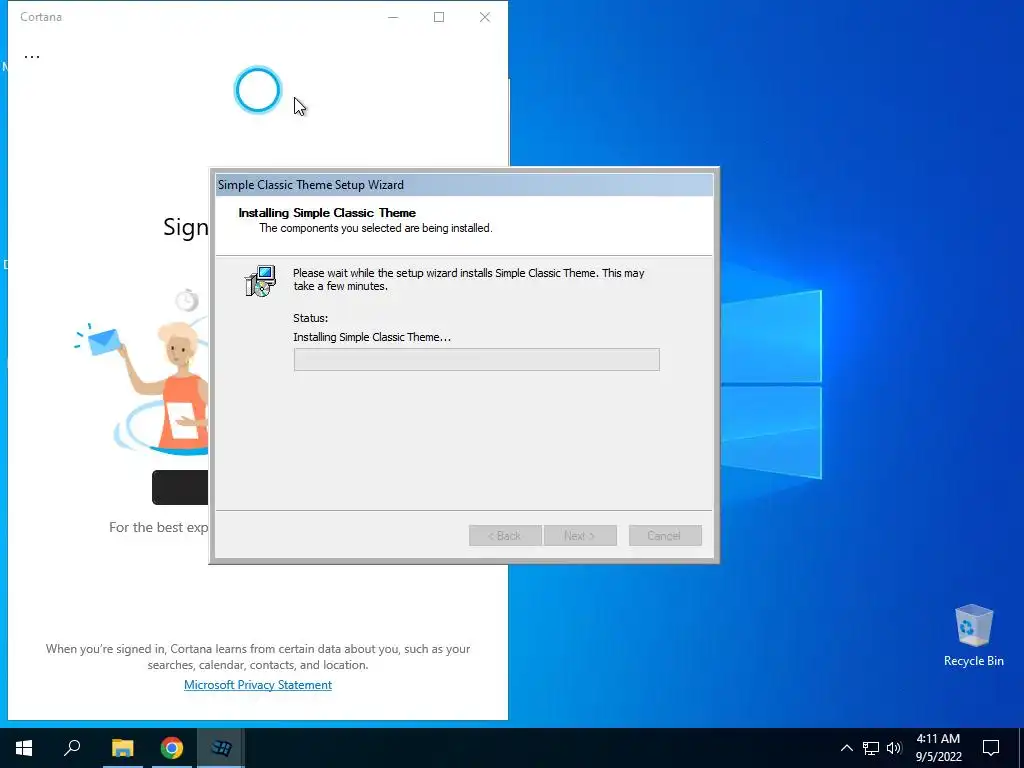Select the setup wizard taskbar icon

tap(221, 748)
